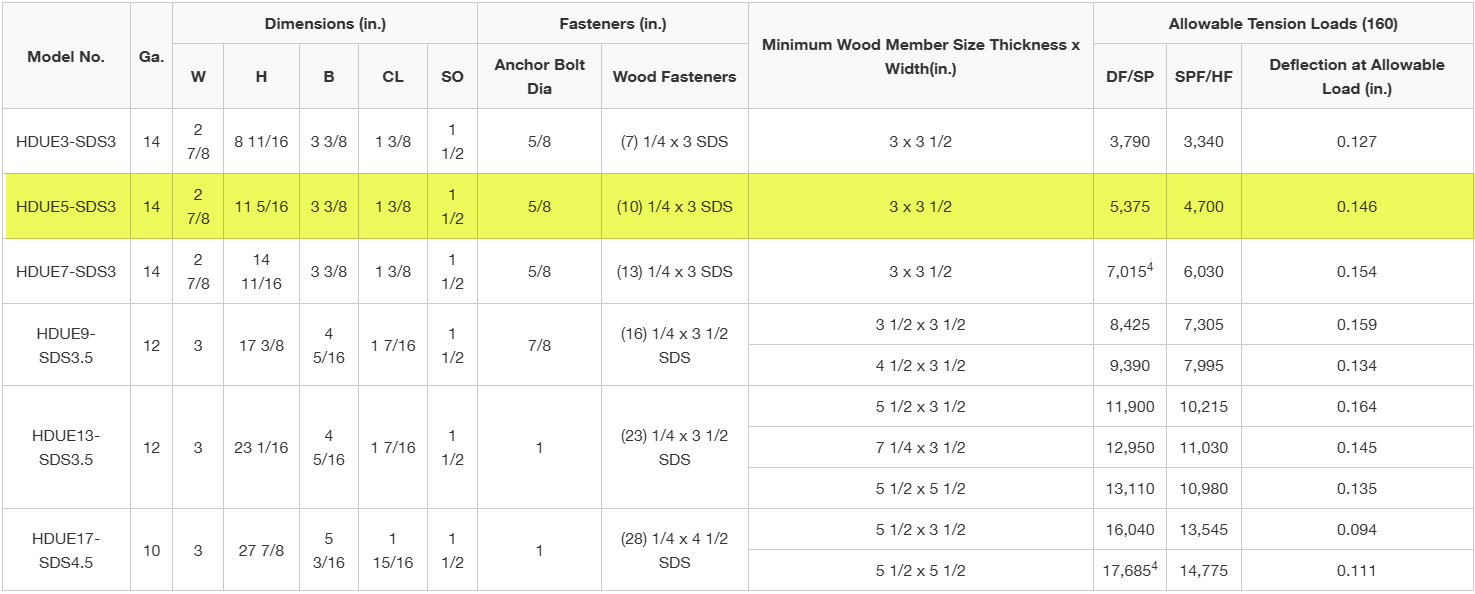Select the HDUE9-SDS3.5 model cell
Image resolution: width=1475 pixels, height=594 pixels.
click(x=66, y=345)
